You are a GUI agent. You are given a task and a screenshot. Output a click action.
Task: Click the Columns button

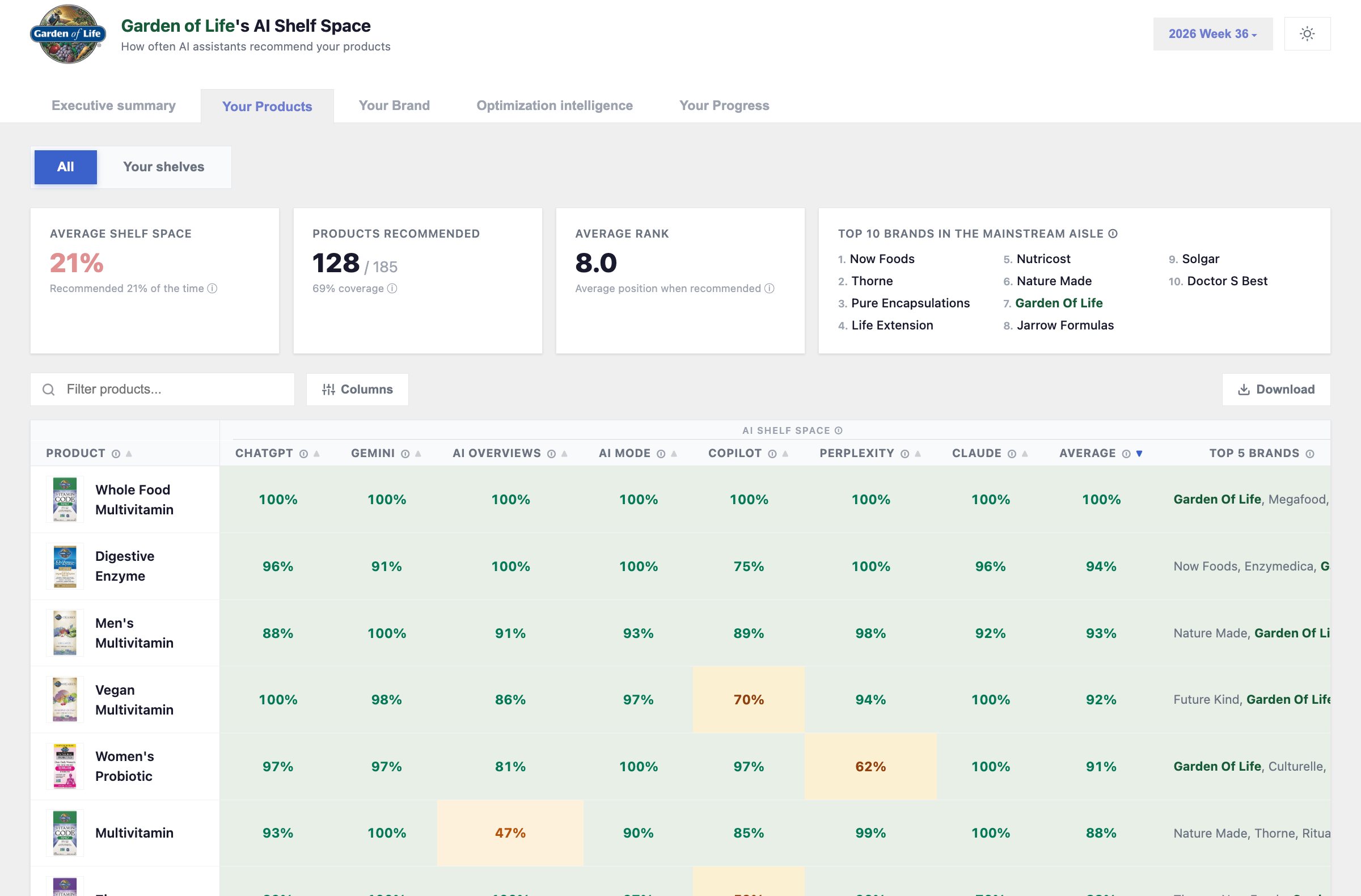click(357, 390)
